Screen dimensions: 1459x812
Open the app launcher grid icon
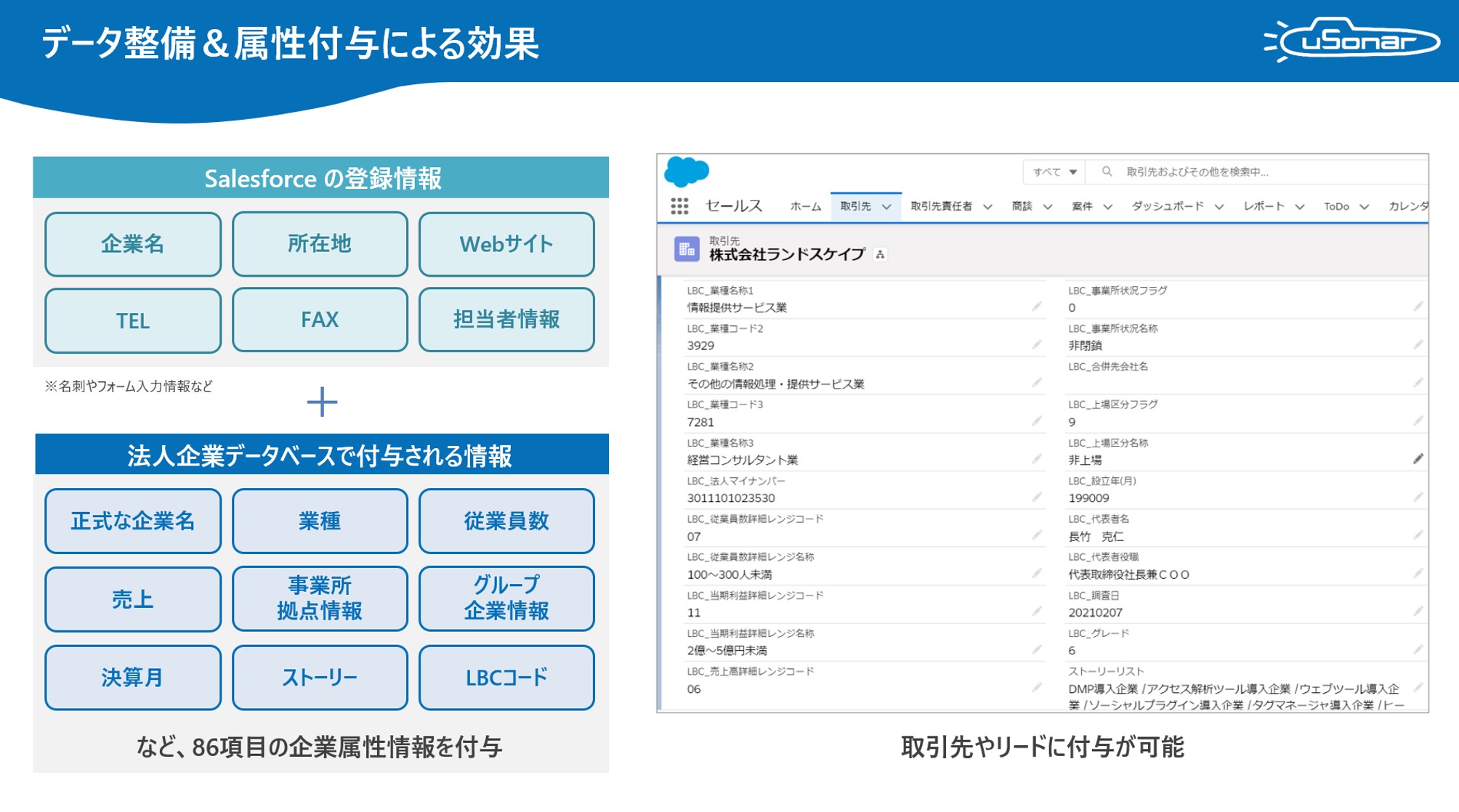[x=679, y=207]
